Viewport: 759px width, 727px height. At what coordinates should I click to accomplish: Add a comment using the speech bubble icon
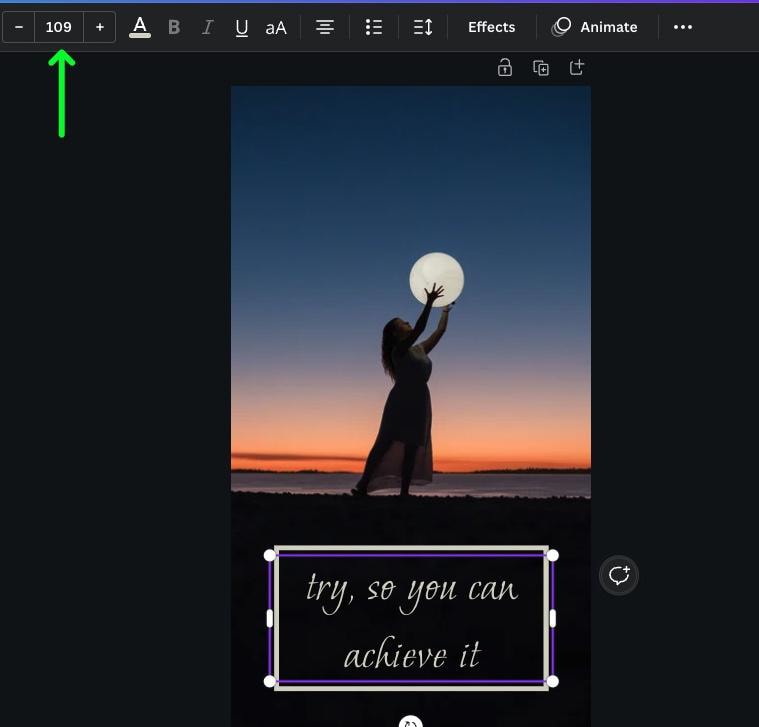pos(619,575)
